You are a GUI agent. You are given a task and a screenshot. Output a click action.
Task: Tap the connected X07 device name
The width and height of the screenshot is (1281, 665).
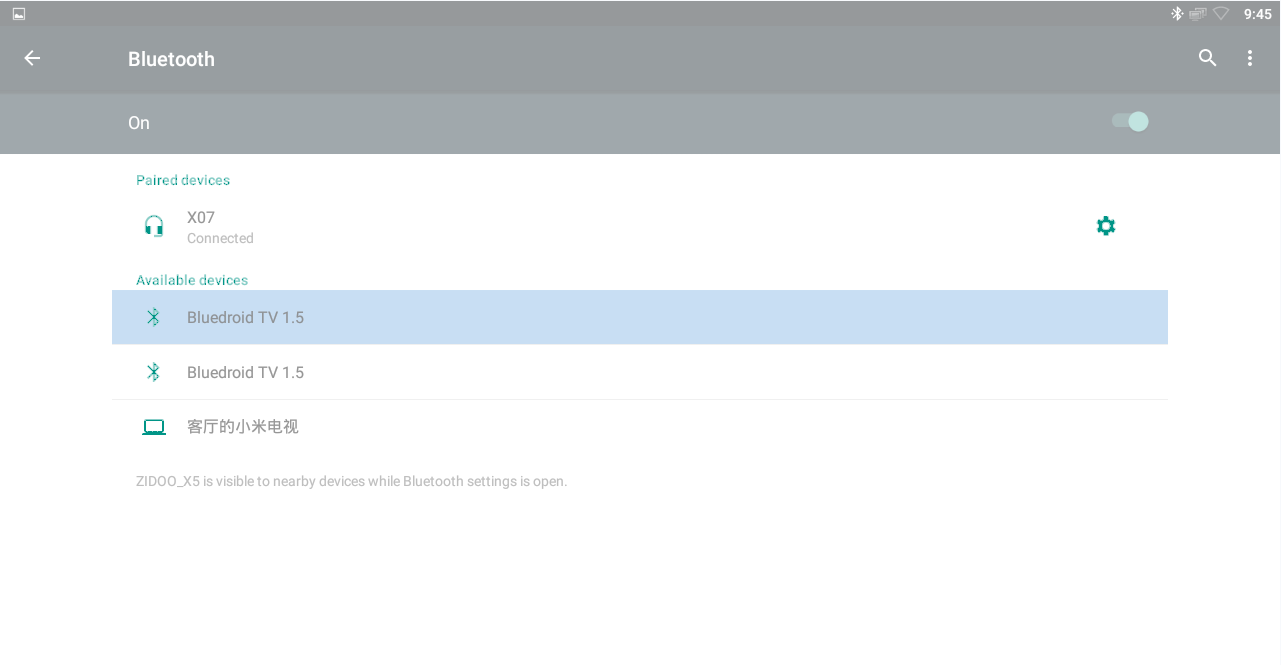(201, 217)
